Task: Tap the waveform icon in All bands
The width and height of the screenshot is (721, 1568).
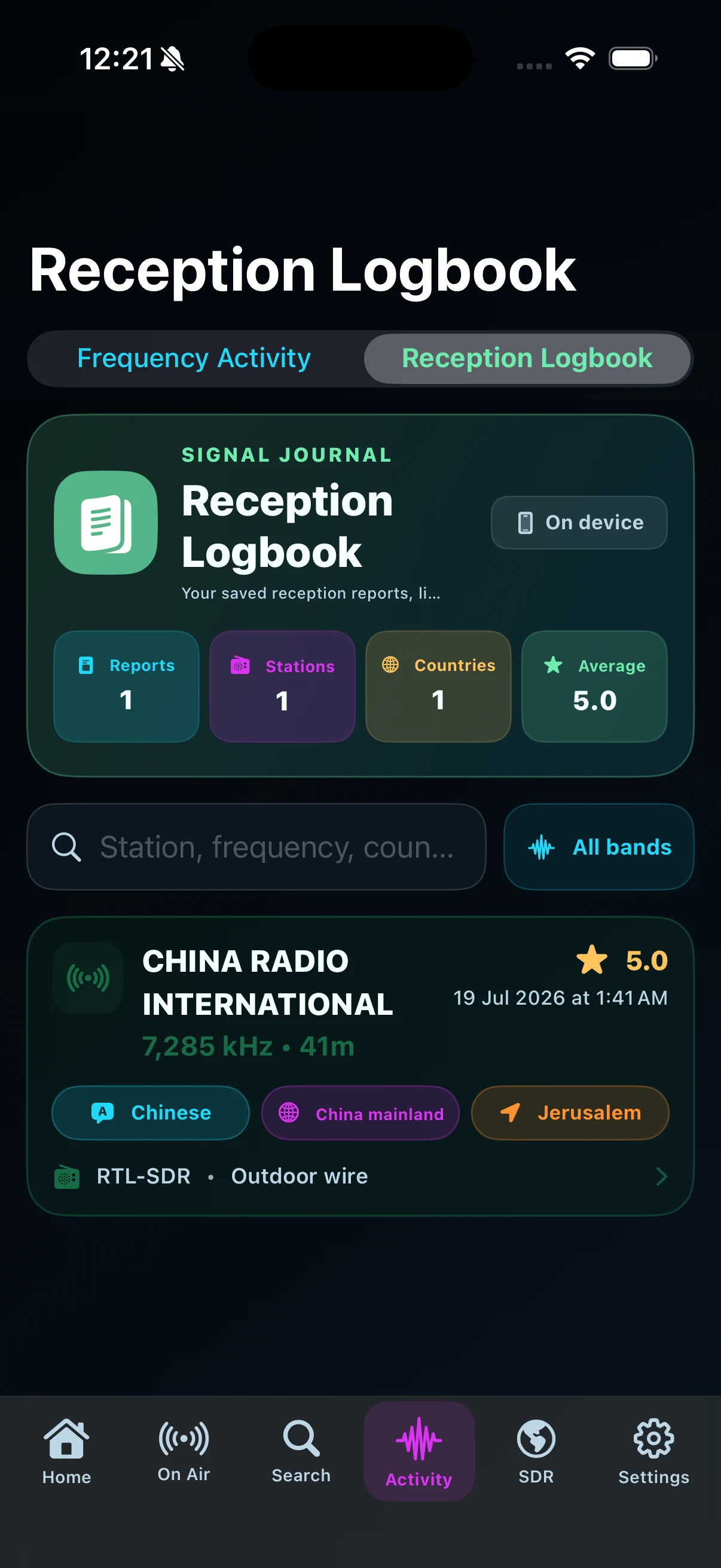Action: pyautogui.click(x=541, y=847)
